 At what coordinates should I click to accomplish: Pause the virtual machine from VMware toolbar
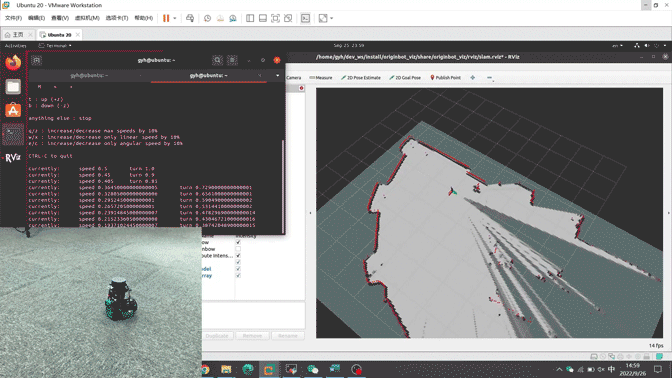pyautogui.click(x=166, y=18)
